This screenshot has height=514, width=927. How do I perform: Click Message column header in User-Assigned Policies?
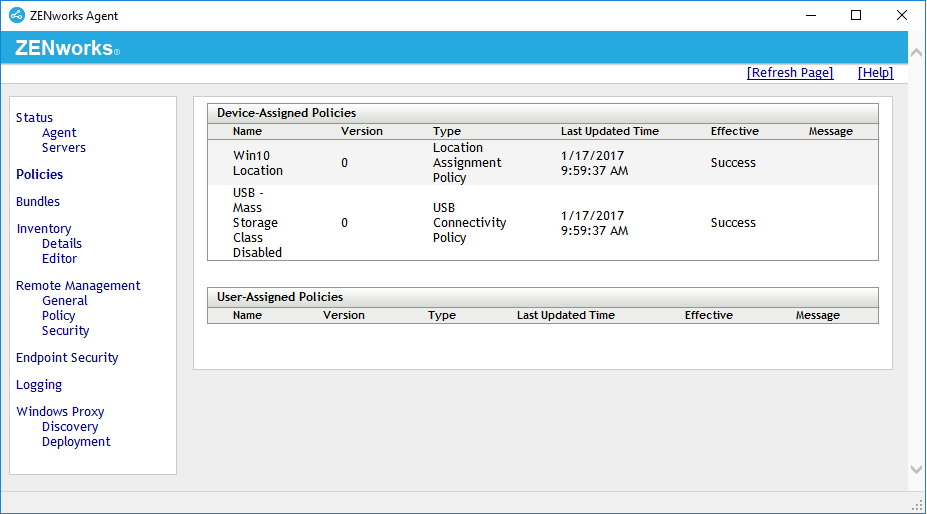(818, 315)
